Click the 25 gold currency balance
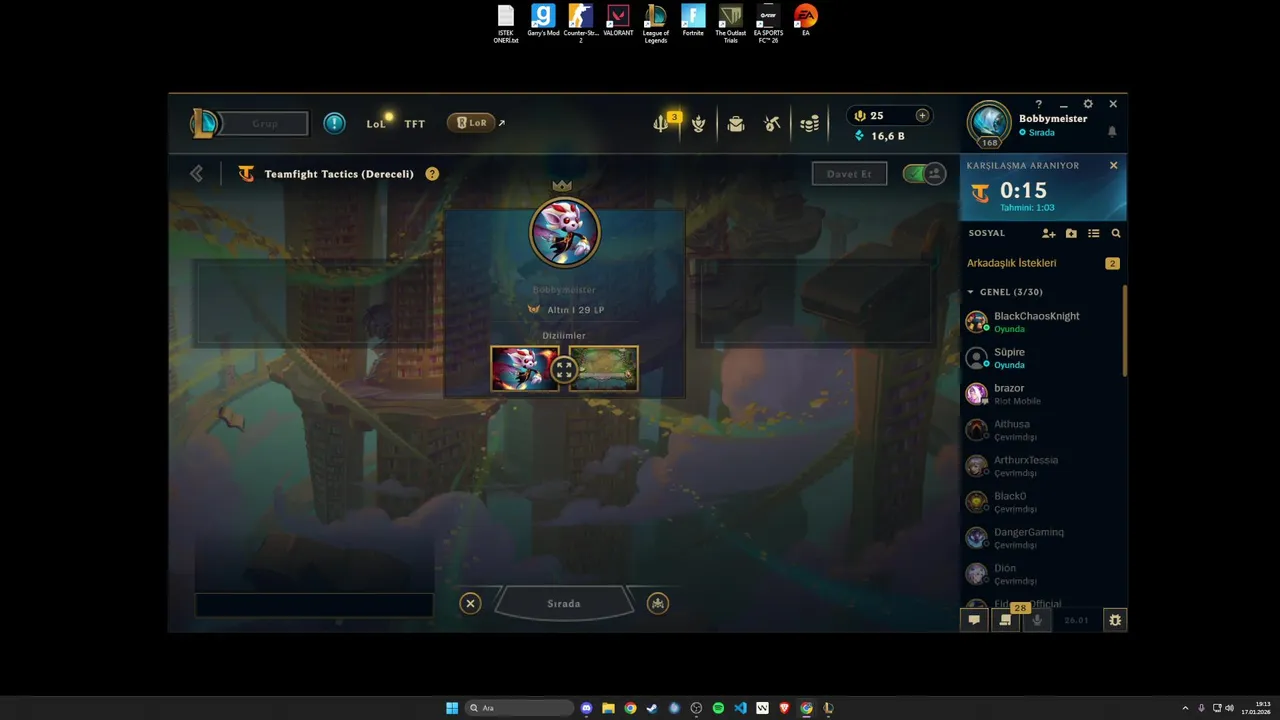Screen dimensions: 1280x720 click(x=869, y=115)
